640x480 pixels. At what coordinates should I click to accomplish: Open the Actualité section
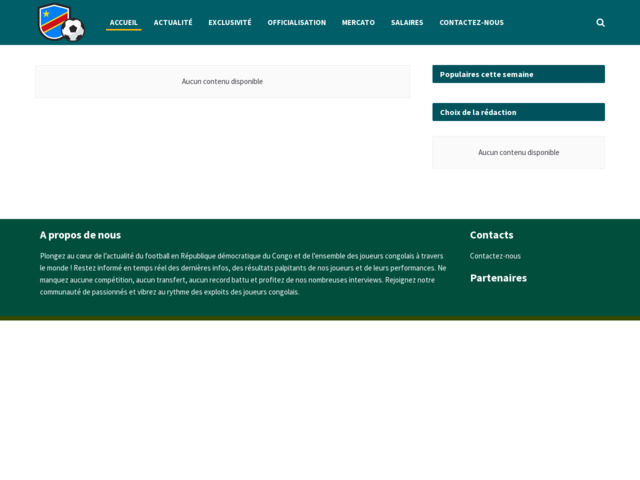coord(173,22)
